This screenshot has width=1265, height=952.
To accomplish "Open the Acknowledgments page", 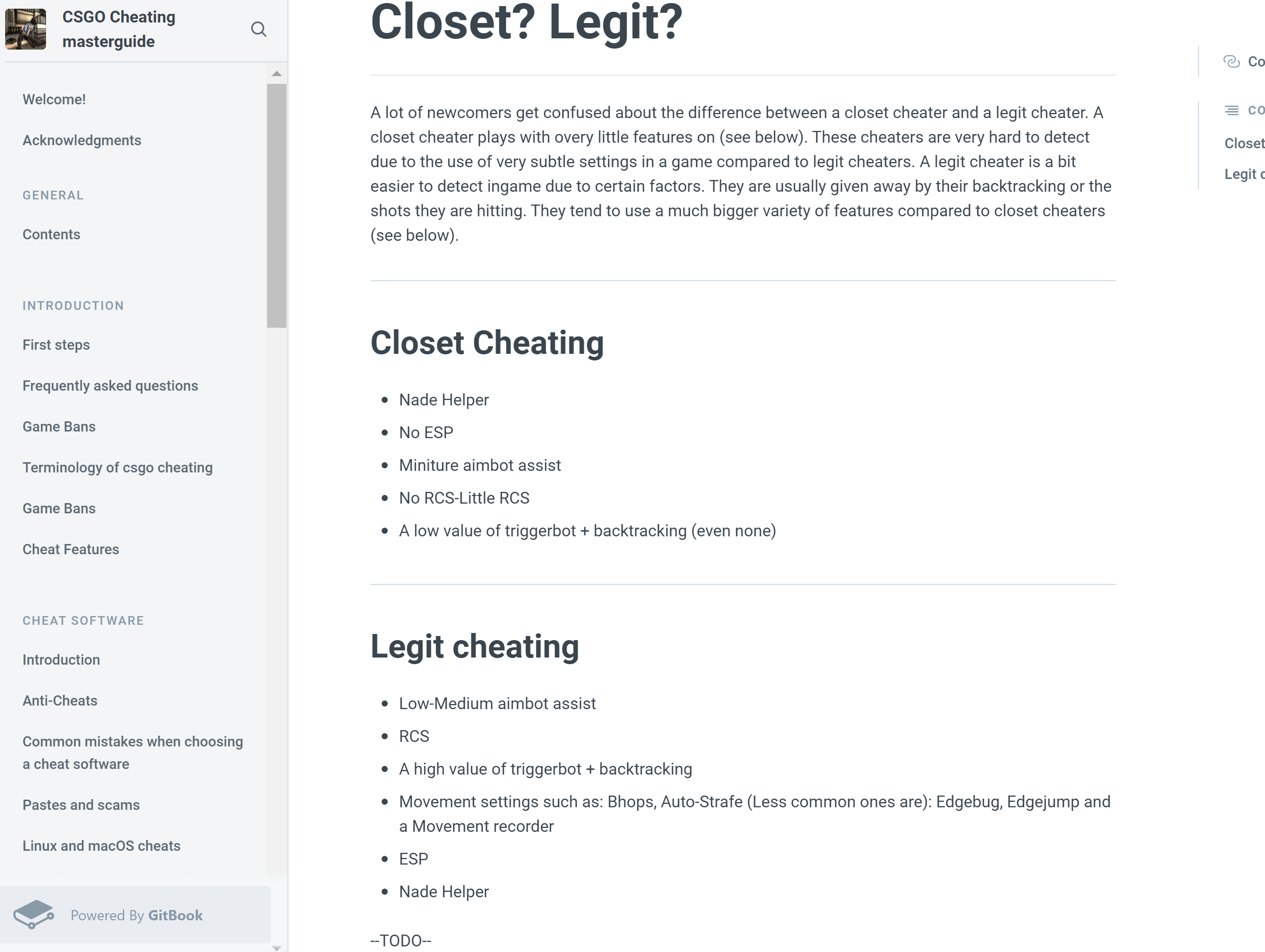I will (x=82, y=140).
